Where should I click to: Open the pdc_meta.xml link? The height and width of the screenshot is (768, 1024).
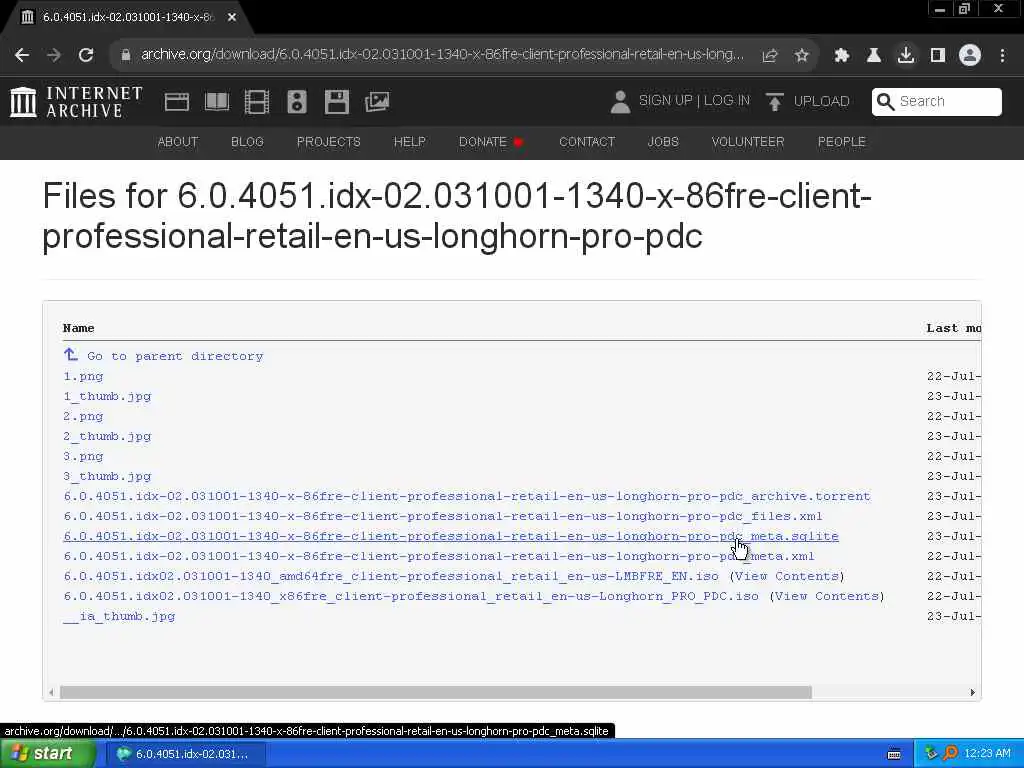tap(439, 556)
